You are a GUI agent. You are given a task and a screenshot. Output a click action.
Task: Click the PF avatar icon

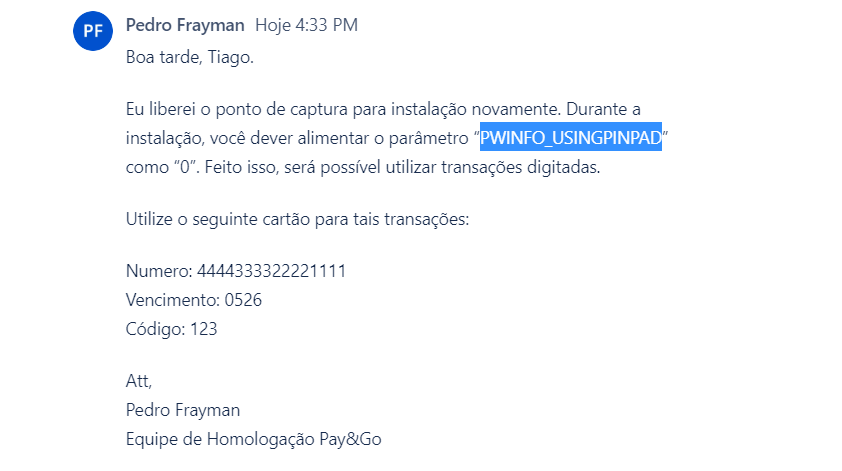click(x=93, y=31)
